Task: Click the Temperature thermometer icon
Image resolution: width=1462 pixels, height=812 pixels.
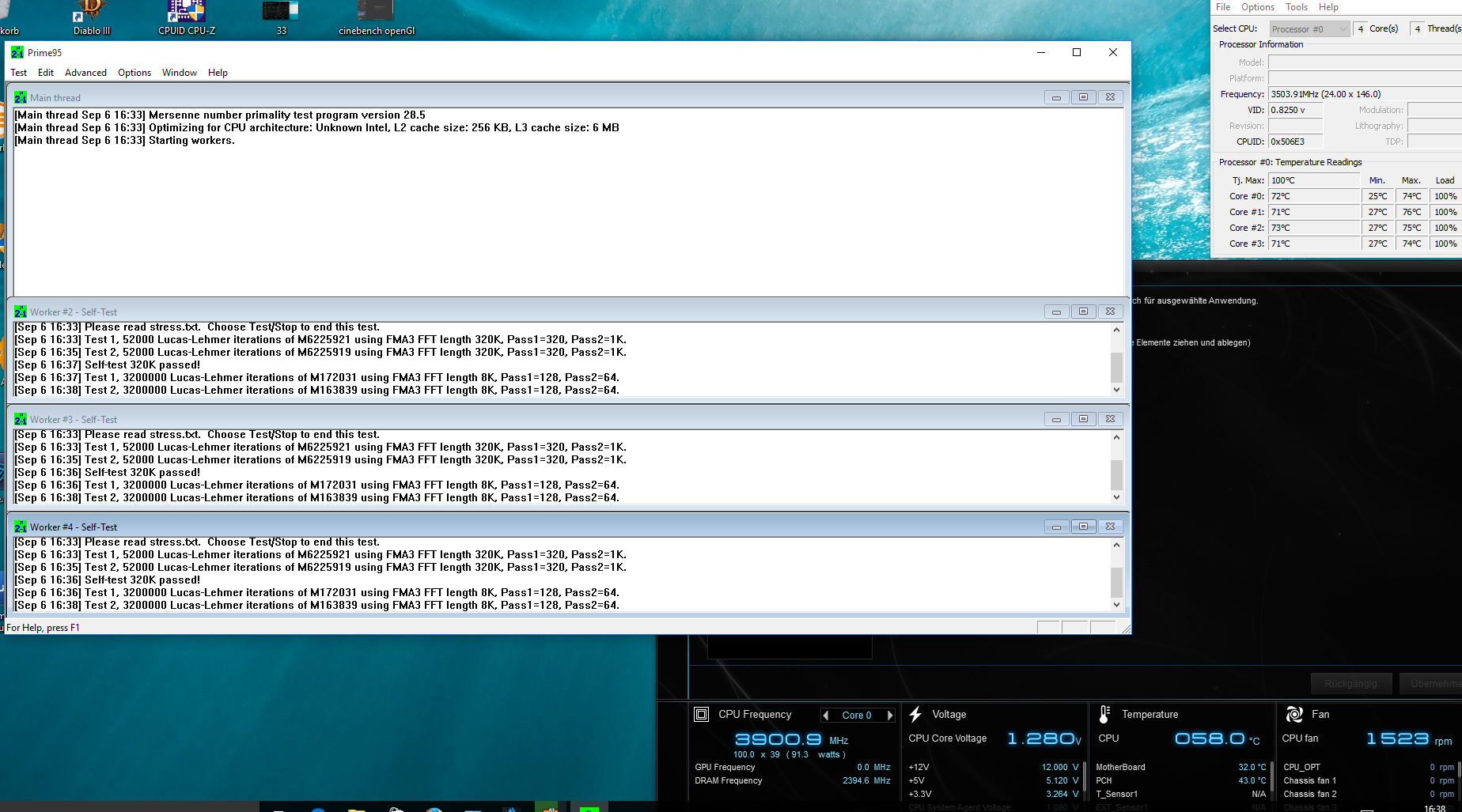Action: [x=1104, y=714]
